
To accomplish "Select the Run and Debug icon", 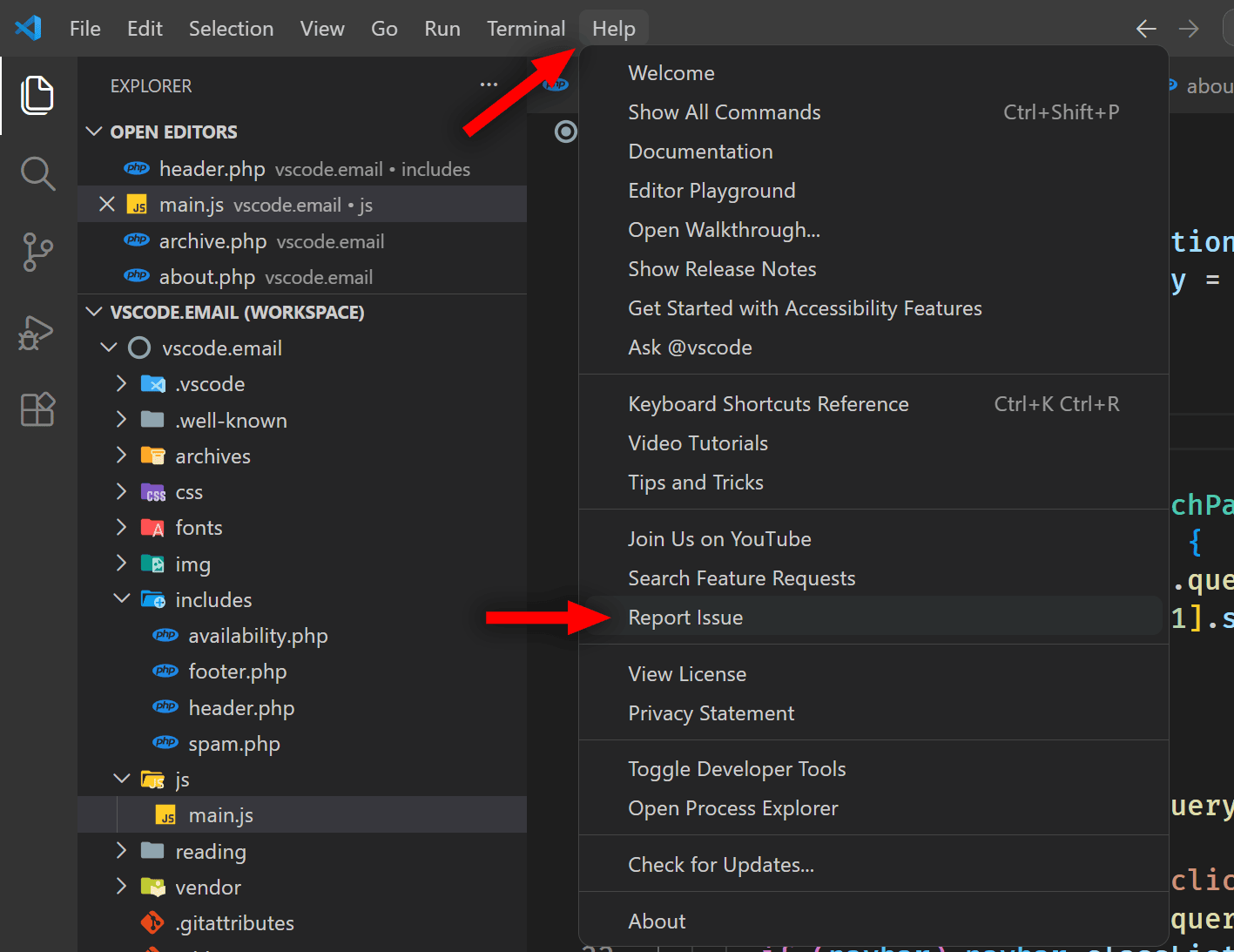I will (37, 333).
